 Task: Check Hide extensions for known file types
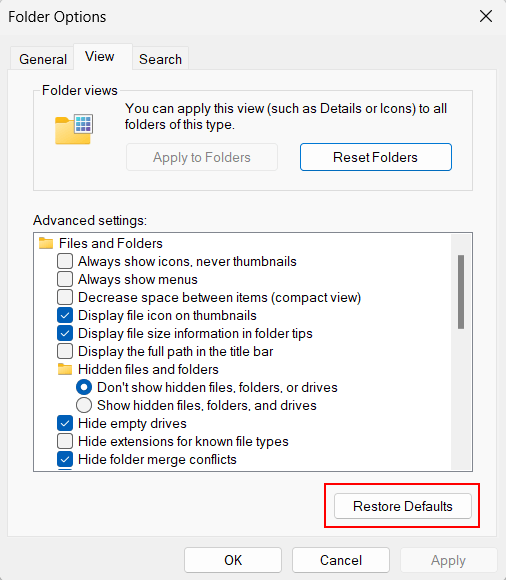pos(65,441)
